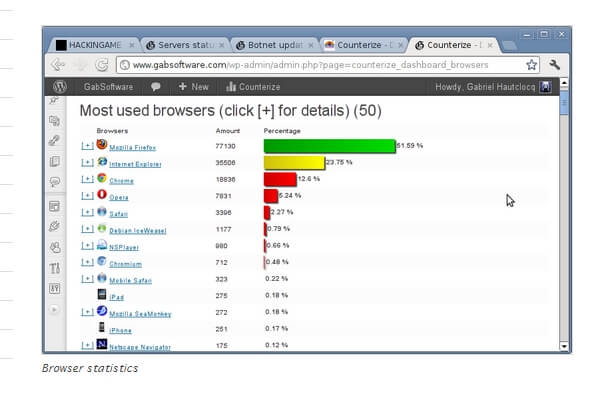Click the Mozilla SeaMonkey icon

(x=102, y=311)
